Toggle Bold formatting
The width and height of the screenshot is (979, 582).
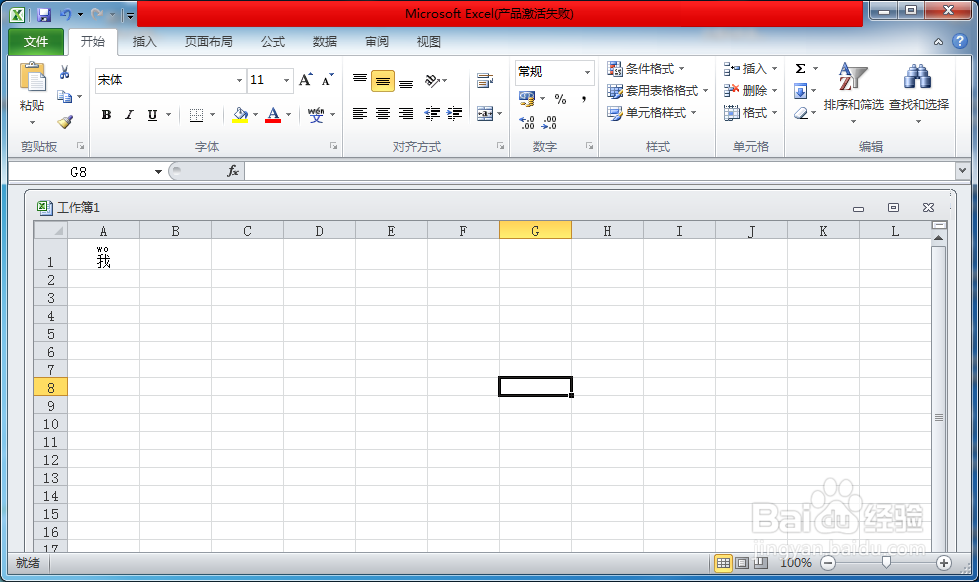tap(107, 115)
